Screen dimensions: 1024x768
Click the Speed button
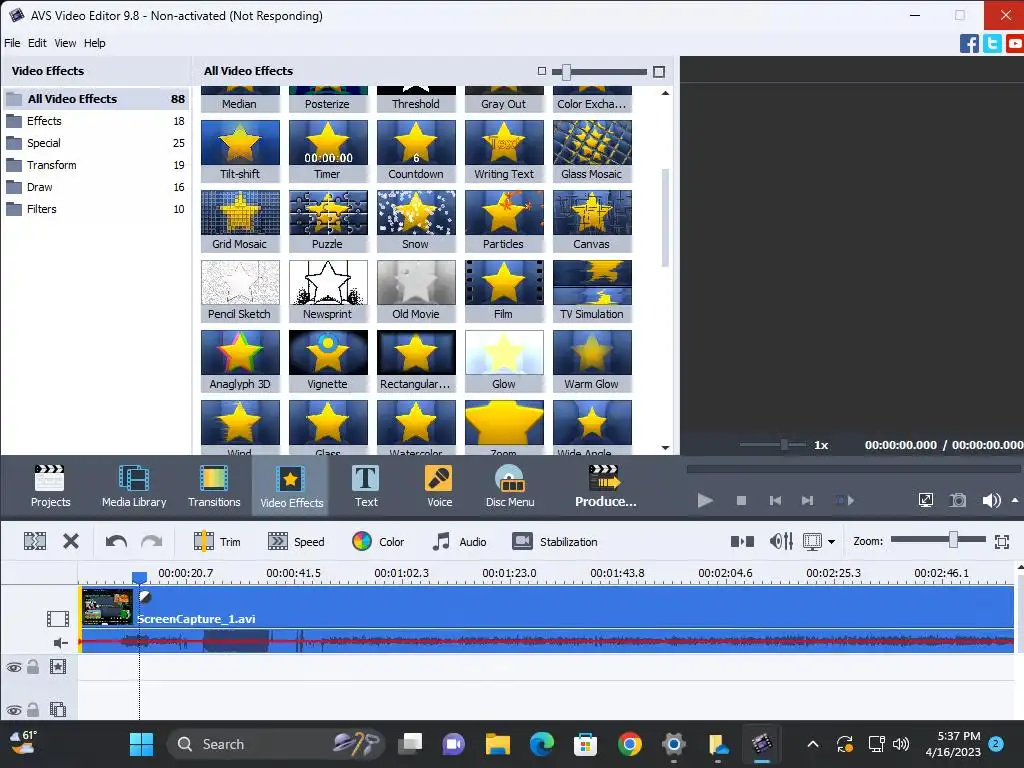(296, 541)
